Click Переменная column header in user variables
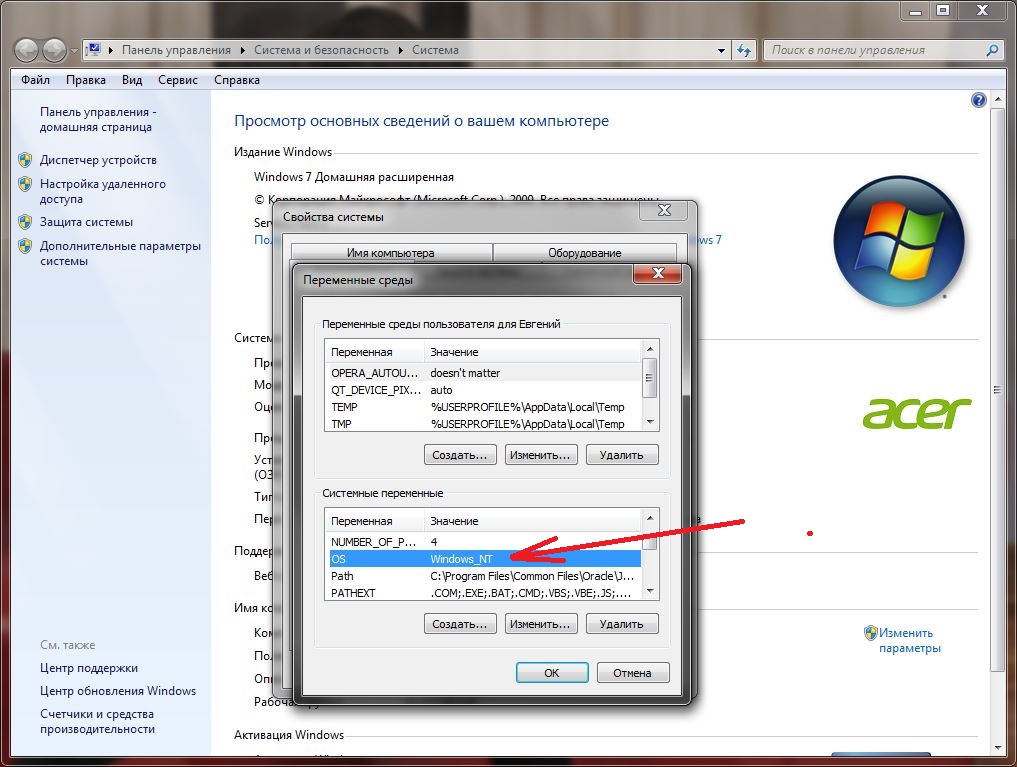This screenshot has height=767, width=1017. click(375, 352)
